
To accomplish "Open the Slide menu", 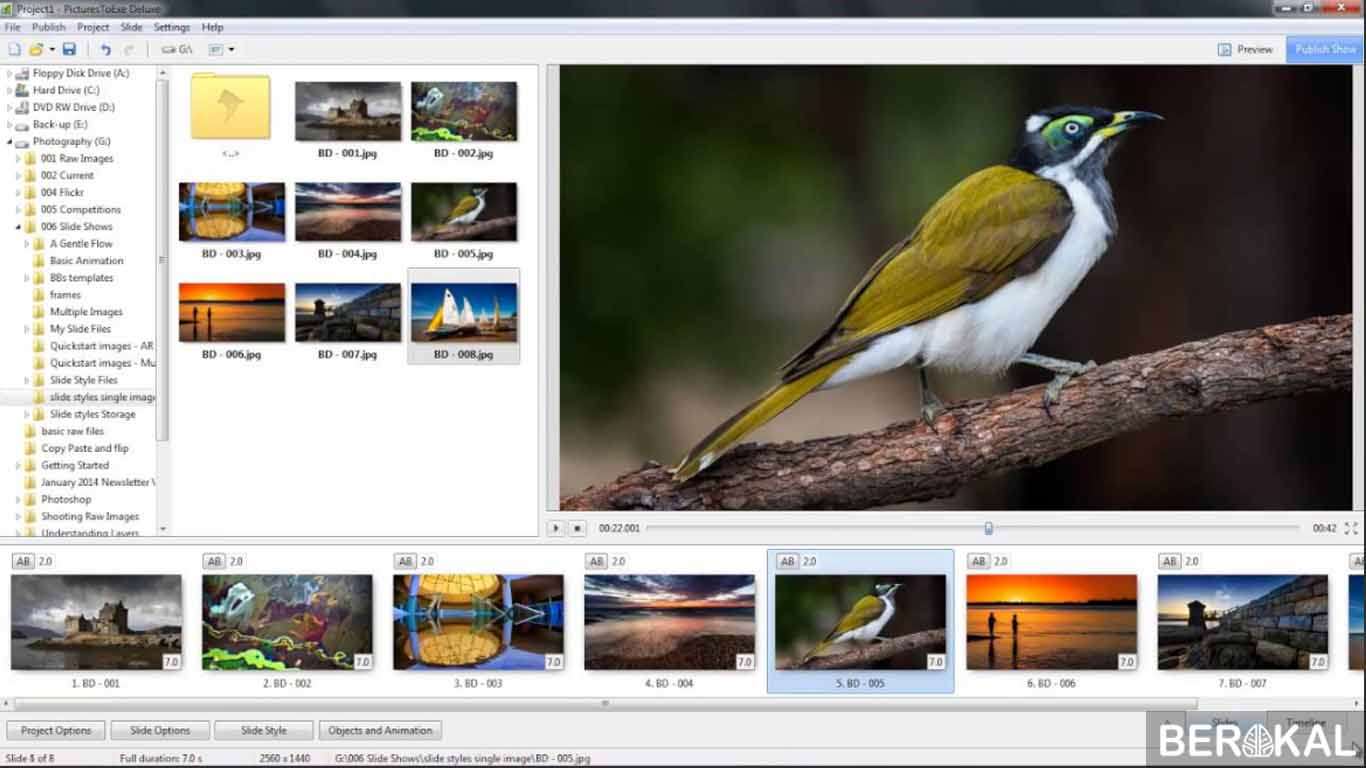I will (131, 27).
